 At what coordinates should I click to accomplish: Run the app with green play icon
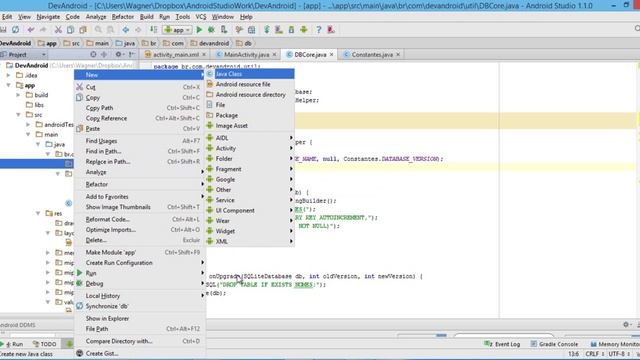click(x=199, y=30)
